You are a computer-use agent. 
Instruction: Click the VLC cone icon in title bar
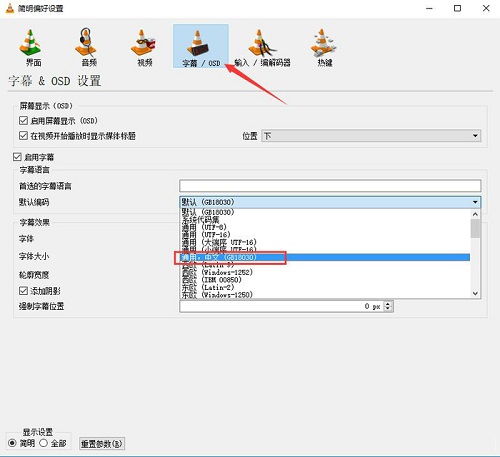pos(10,8)
